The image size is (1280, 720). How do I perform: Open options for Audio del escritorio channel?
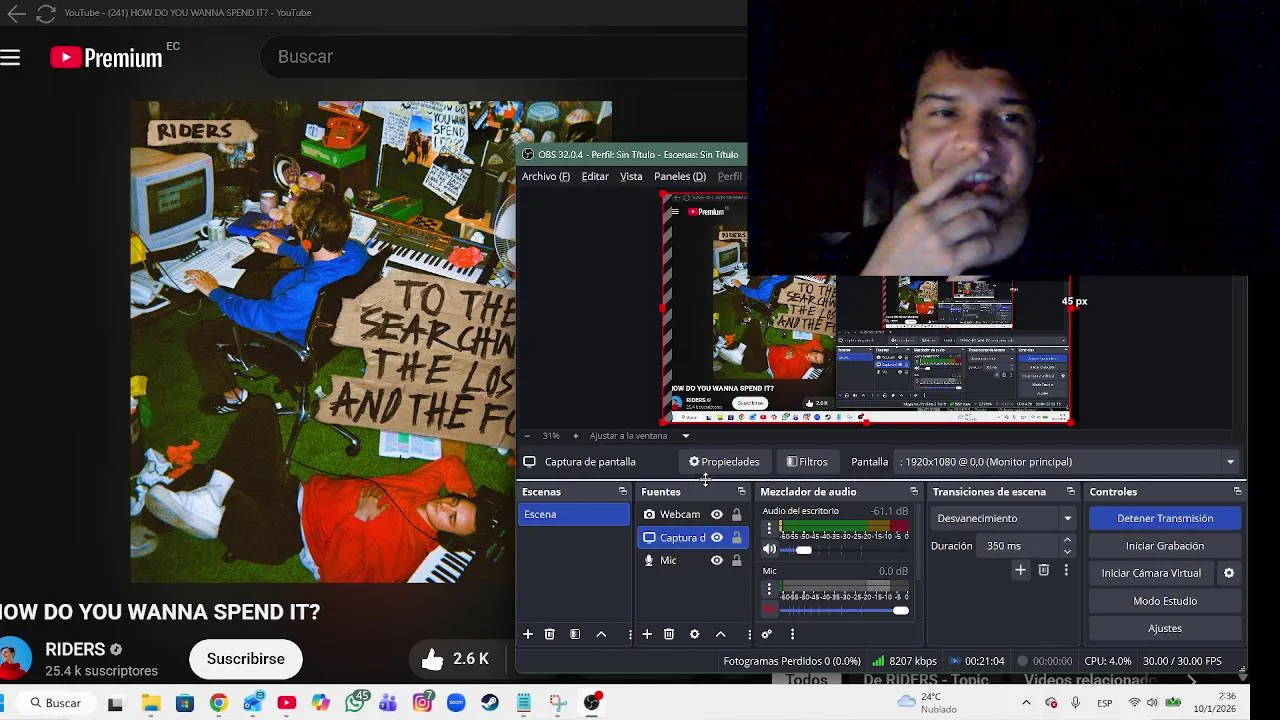click(x=769, y=529)
